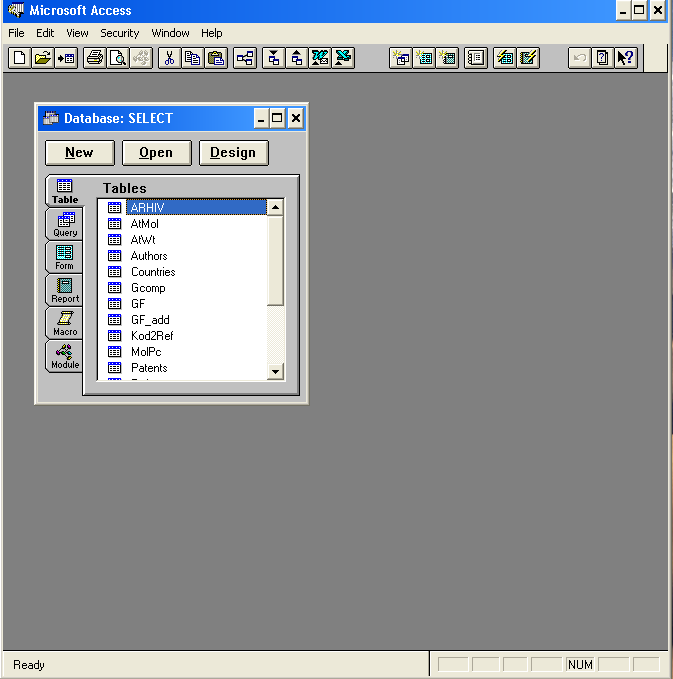Switch to the Table object tab

tap(65, 191)
